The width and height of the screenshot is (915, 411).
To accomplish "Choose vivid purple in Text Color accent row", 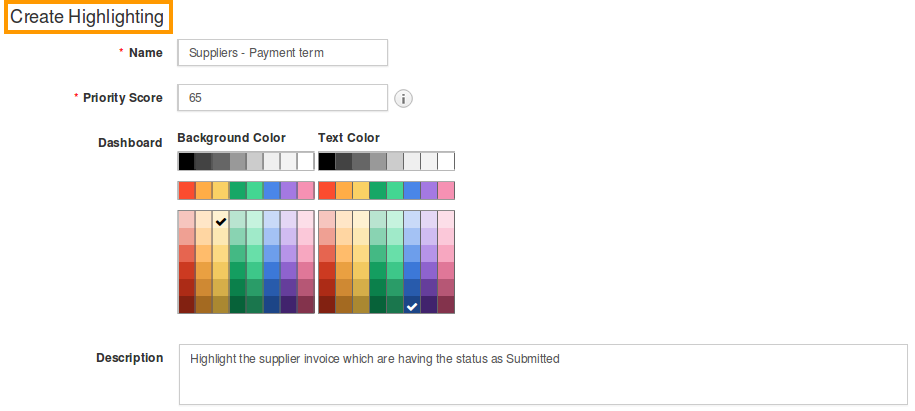I will coord(429,190).
